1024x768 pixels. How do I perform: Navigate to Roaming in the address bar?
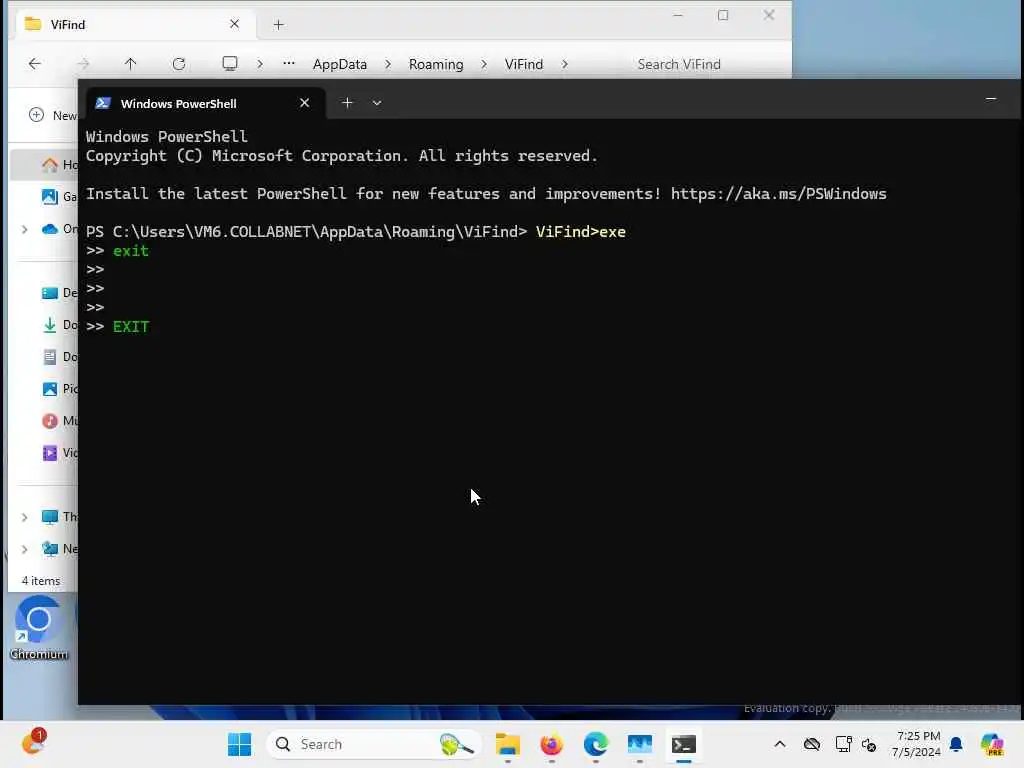click(436, 64)
